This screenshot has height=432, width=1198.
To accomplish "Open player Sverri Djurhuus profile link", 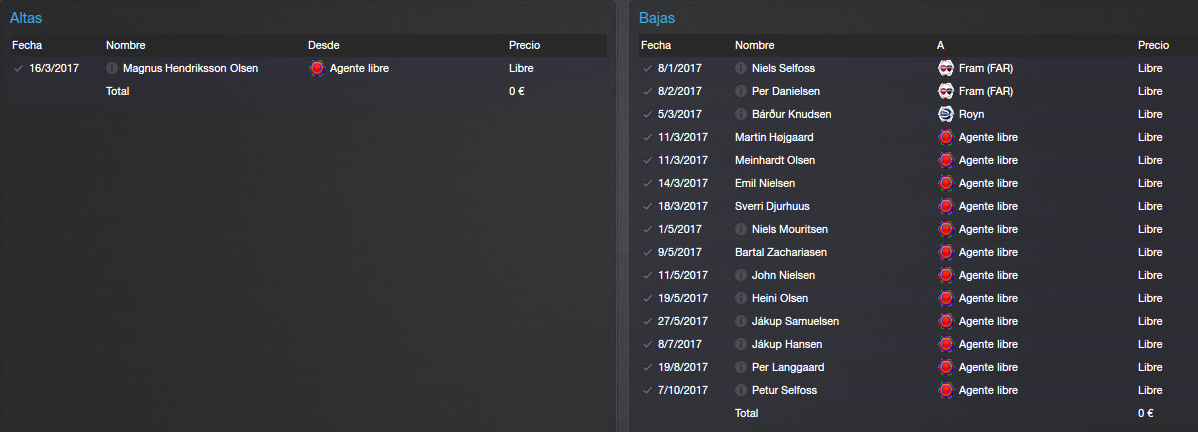I will point(772,206).
